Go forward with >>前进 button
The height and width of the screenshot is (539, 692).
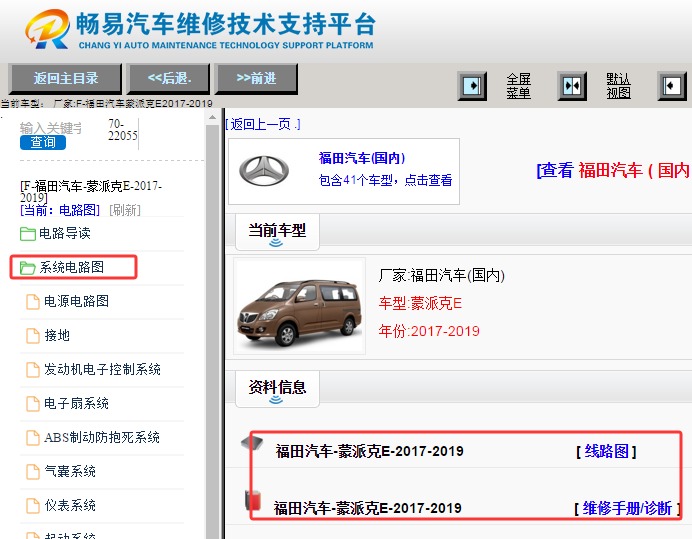tap(256, 79)
